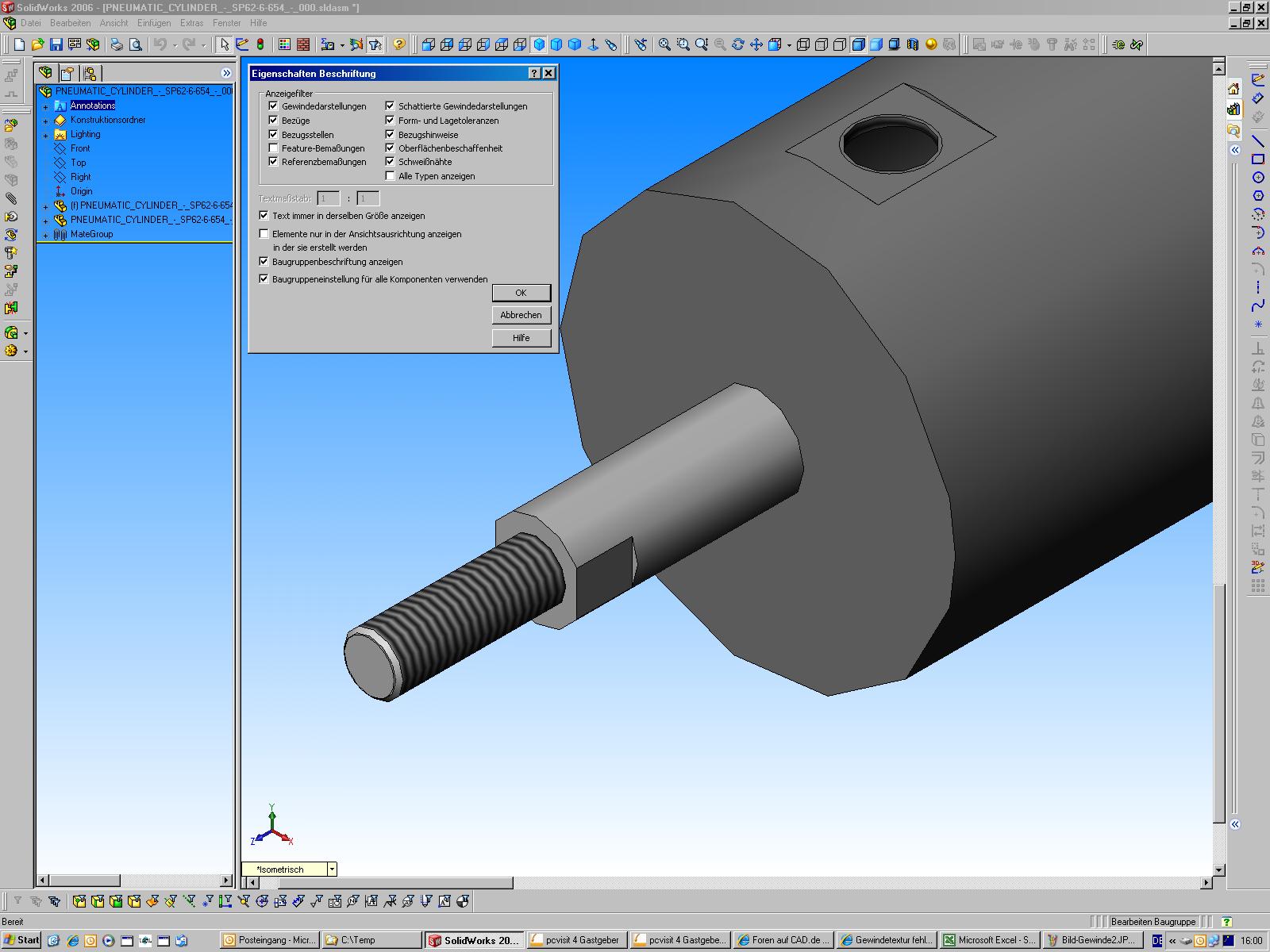
Task: Click the Open file folder icon
Action: click(38, 45)
